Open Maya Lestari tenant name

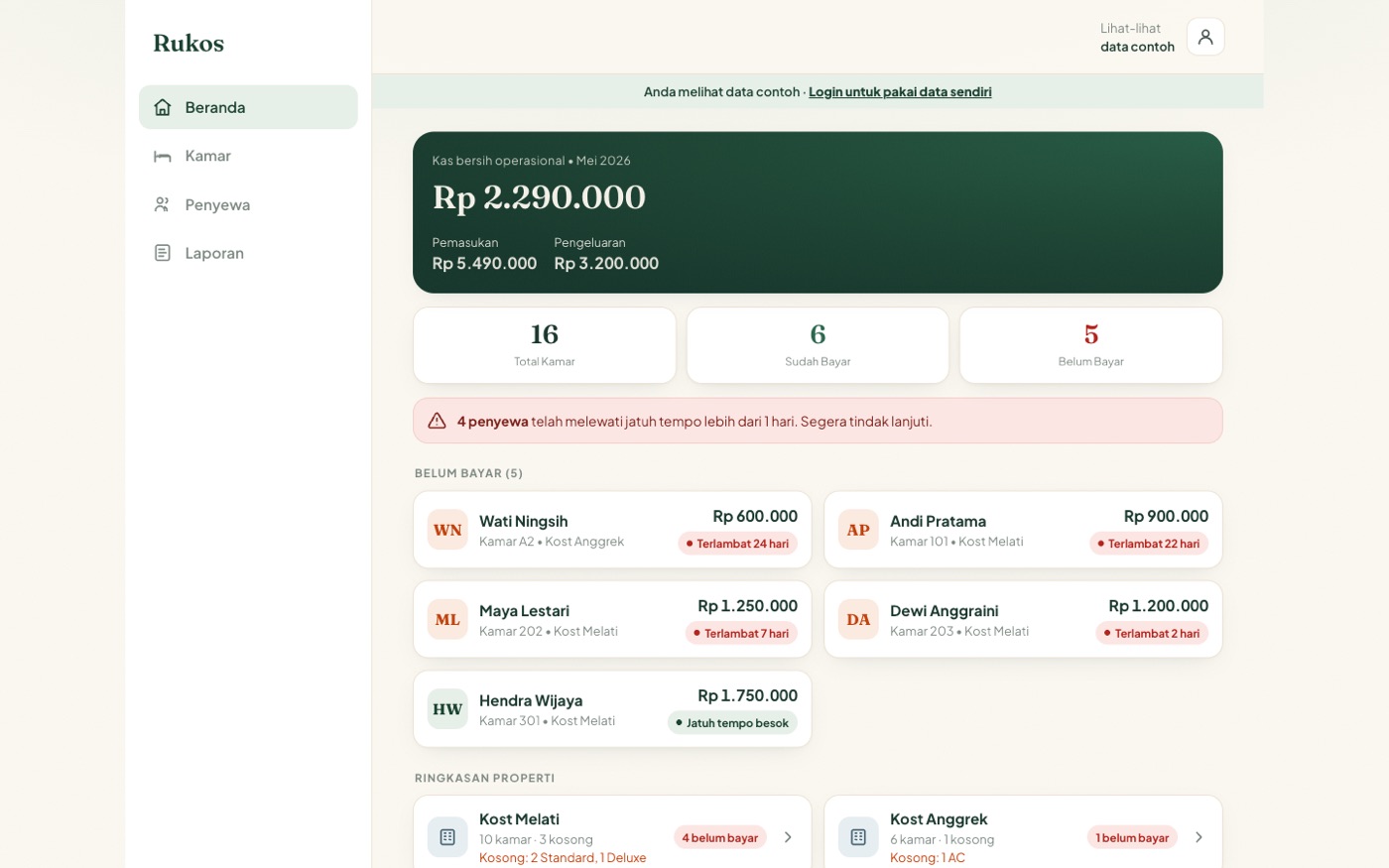524,611
